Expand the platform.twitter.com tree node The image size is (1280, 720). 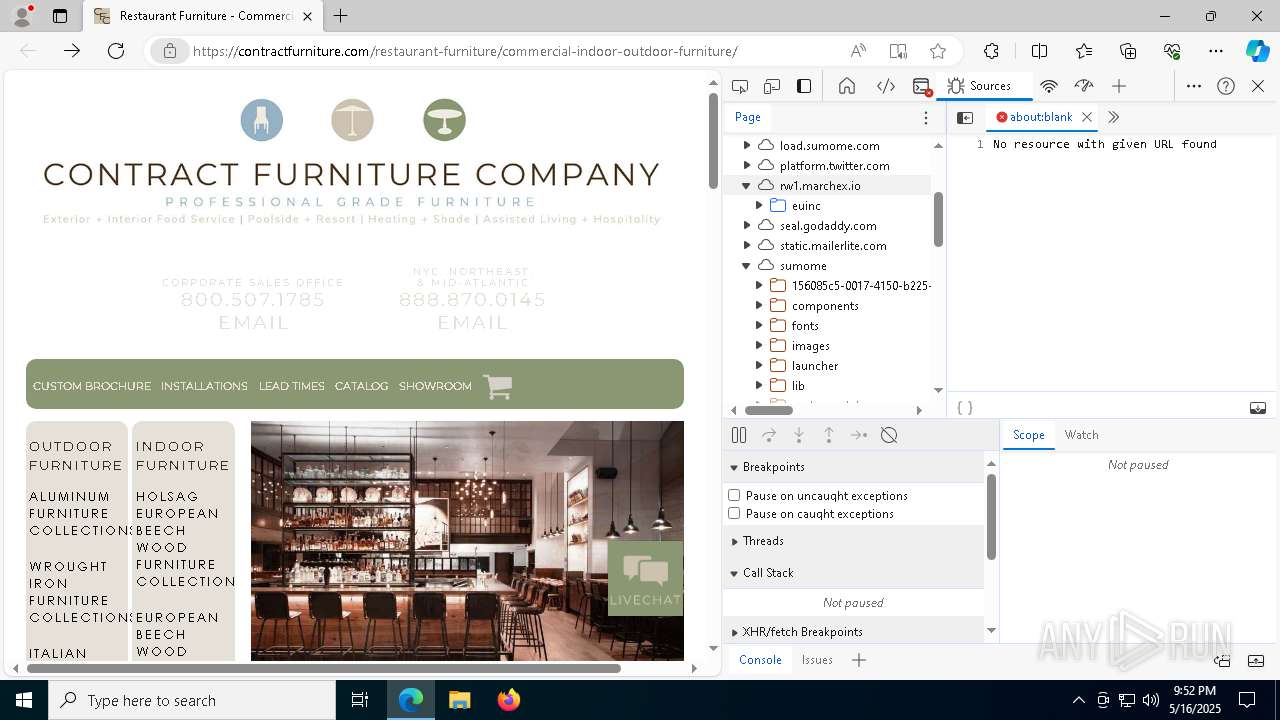(x=747, y=166)
